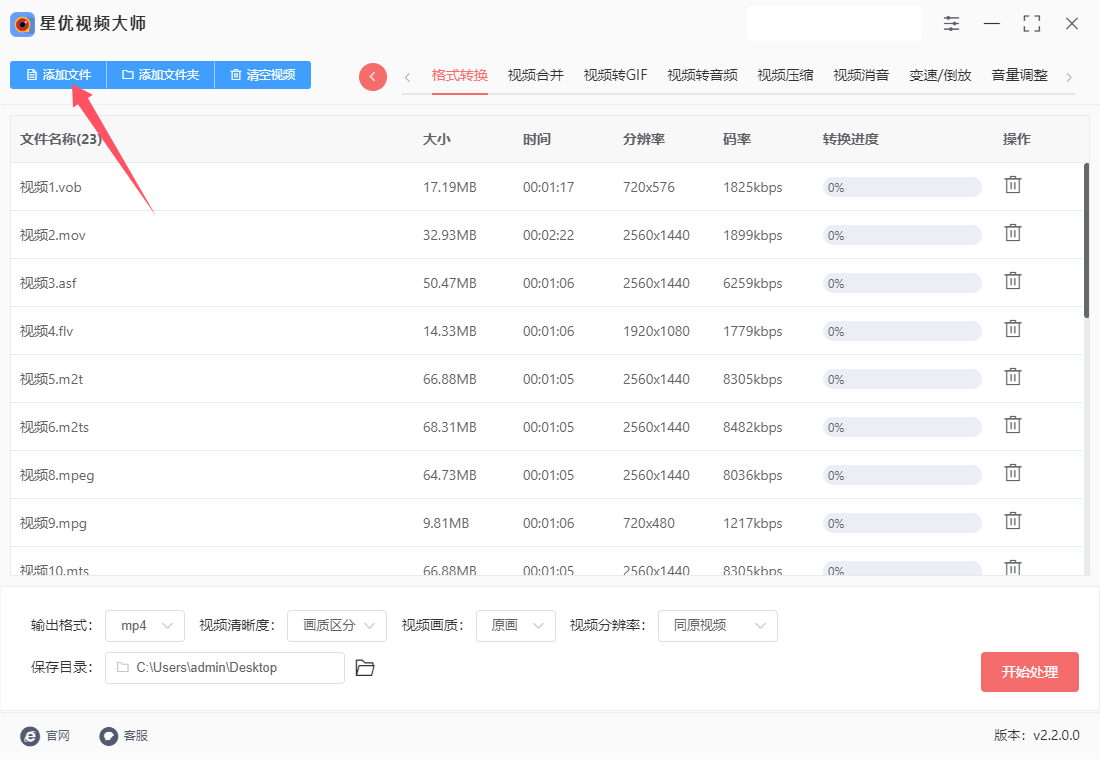Select the 视频5.m2t file name

pos(51,379)
